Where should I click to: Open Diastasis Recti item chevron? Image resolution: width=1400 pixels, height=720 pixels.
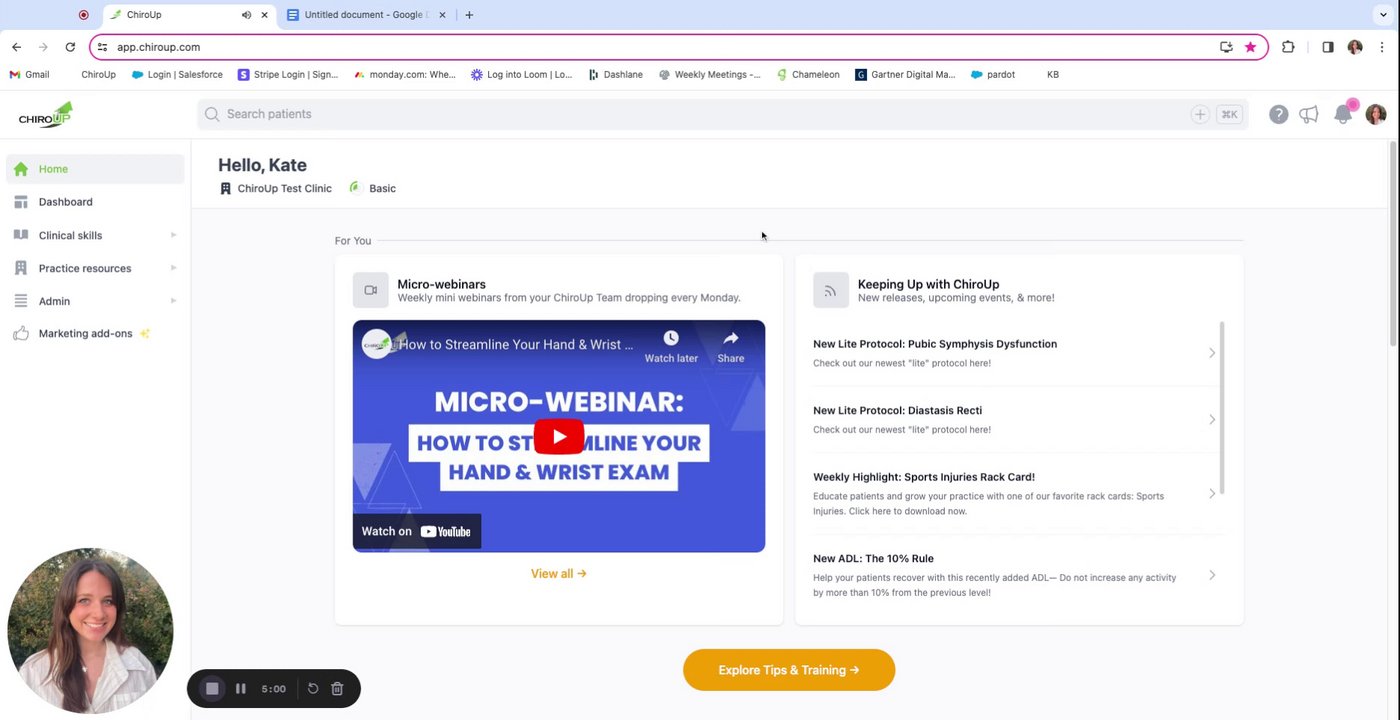pos(1212,420)
